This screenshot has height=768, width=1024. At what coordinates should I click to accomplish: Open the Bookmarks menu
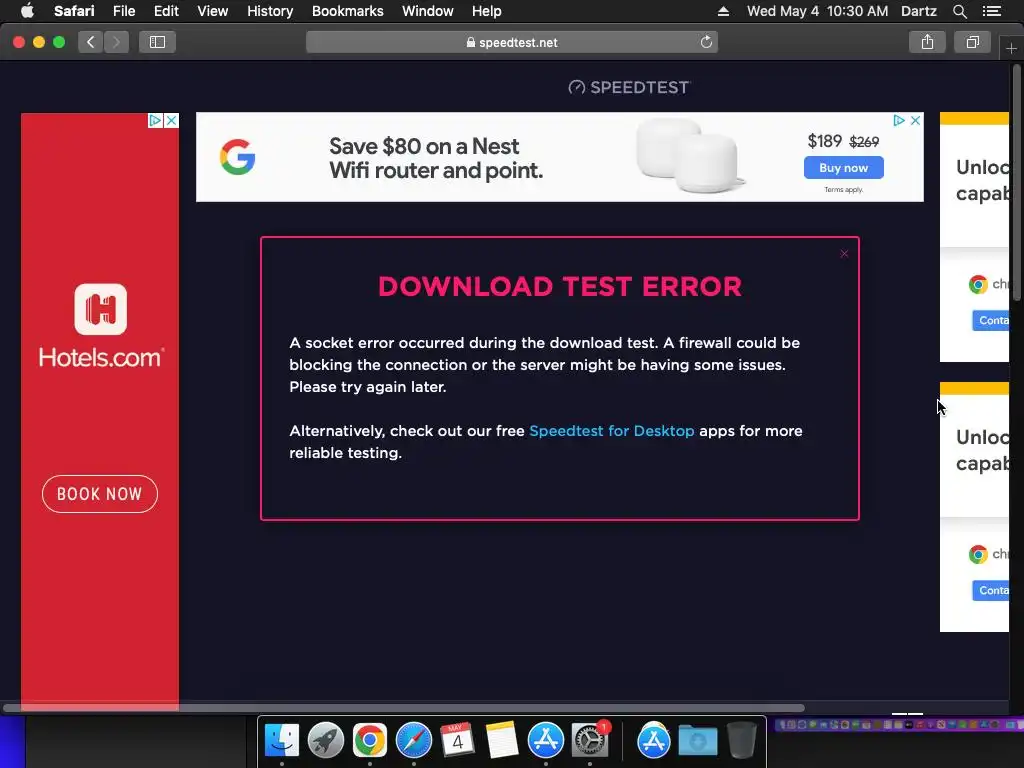[347, 11]
